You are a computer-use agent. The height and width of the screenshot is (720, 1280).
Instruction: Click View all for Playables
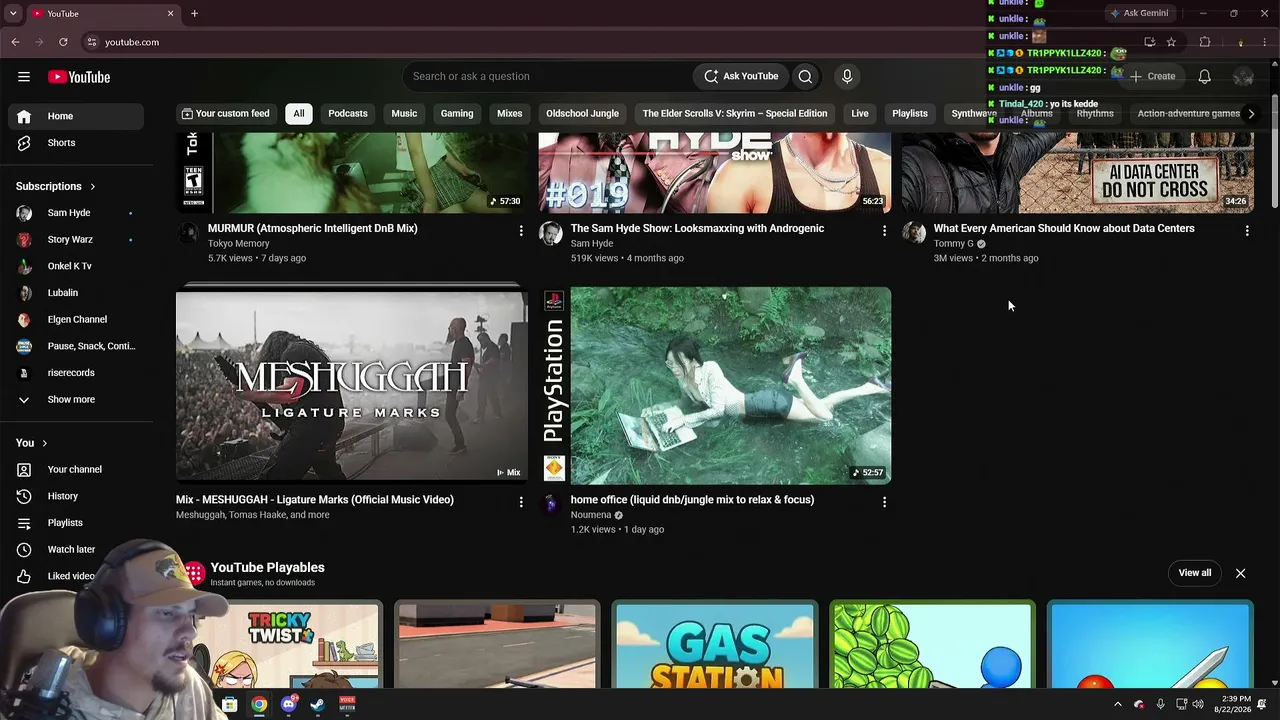point(1195,573)
